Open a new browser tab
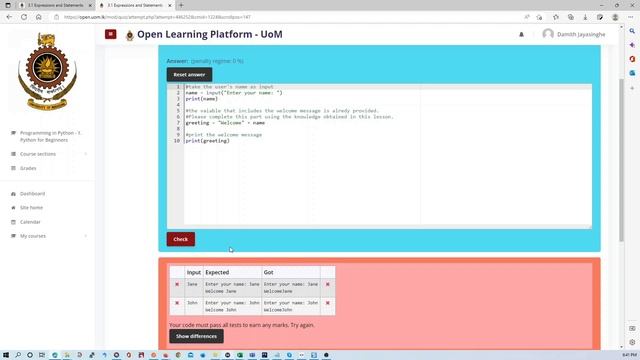 coord(181,5)
